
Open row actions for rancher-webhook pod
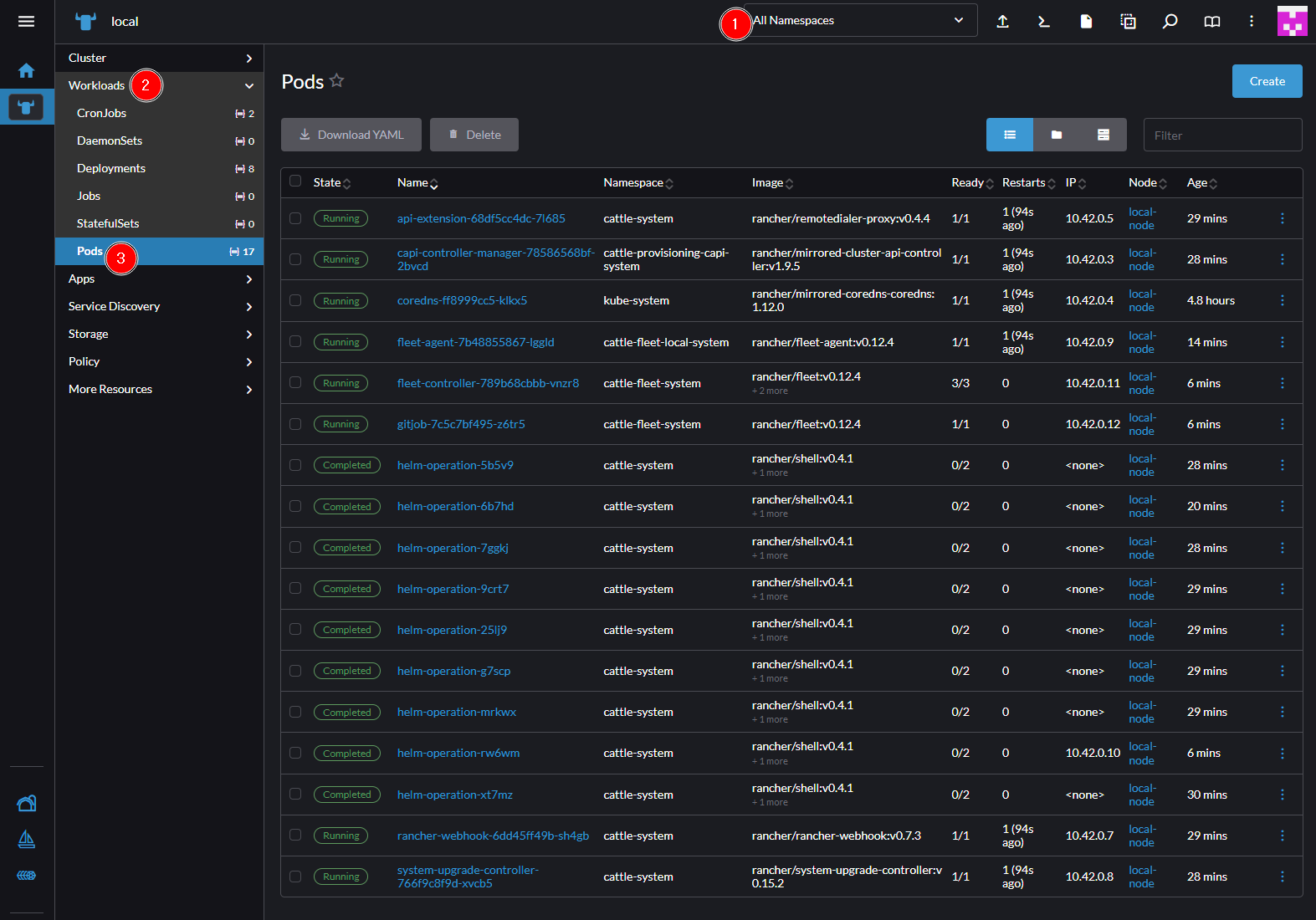click(1282, 836)
